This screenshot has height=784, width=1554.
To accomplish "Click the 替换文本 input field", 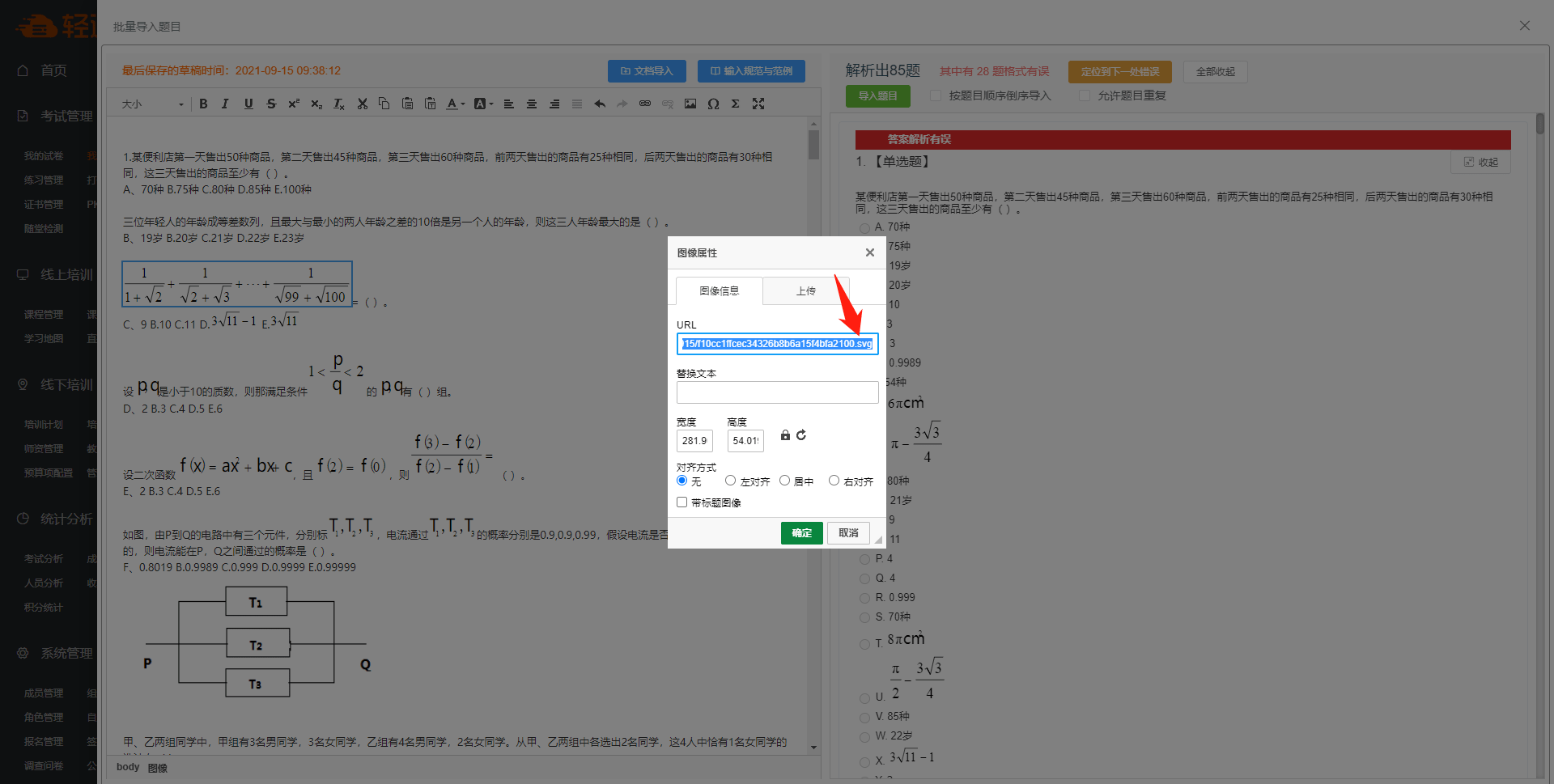I will [x=777, y=392].
